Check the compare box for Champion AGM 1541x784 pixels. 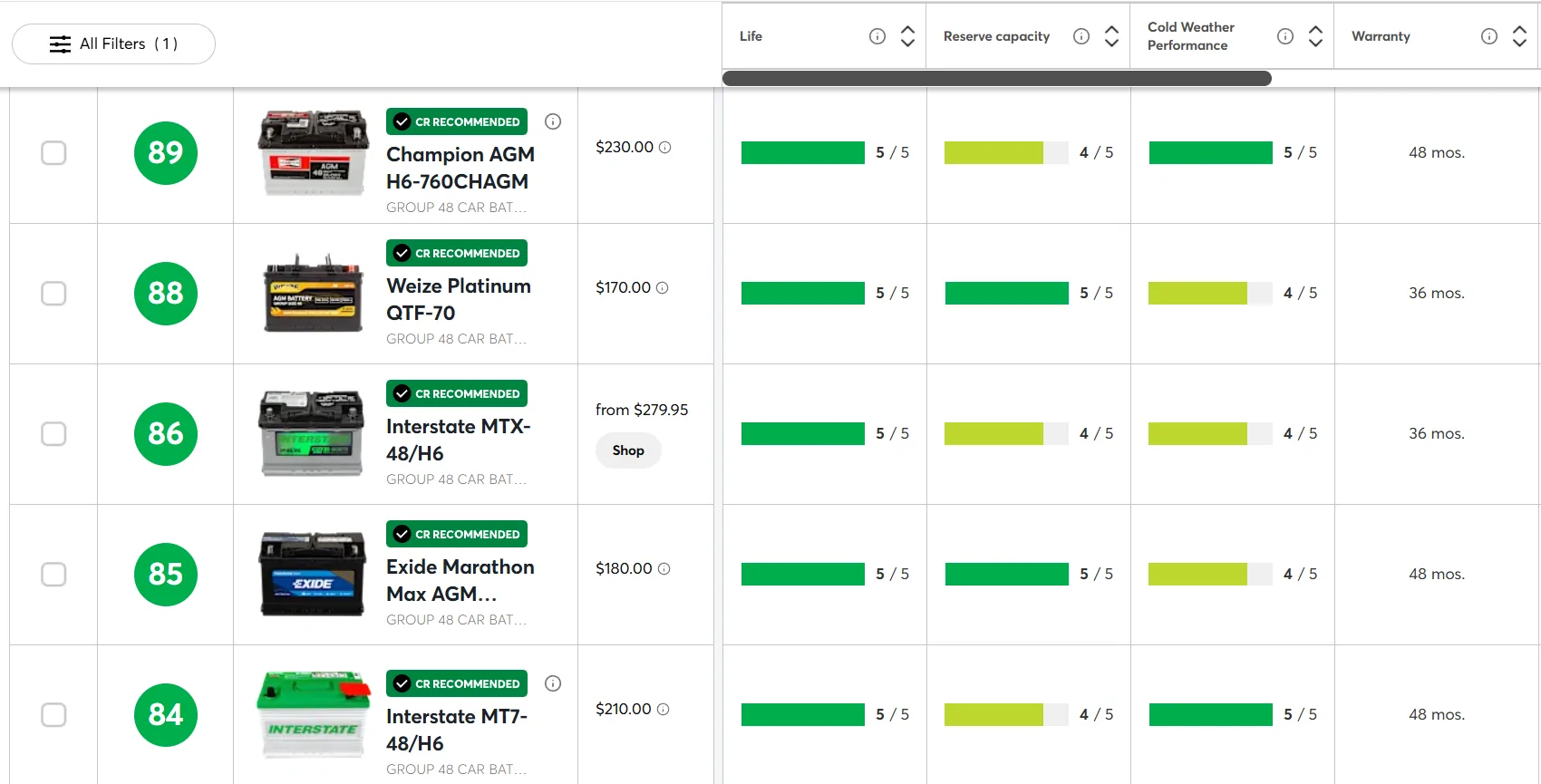tap(53, 152)
